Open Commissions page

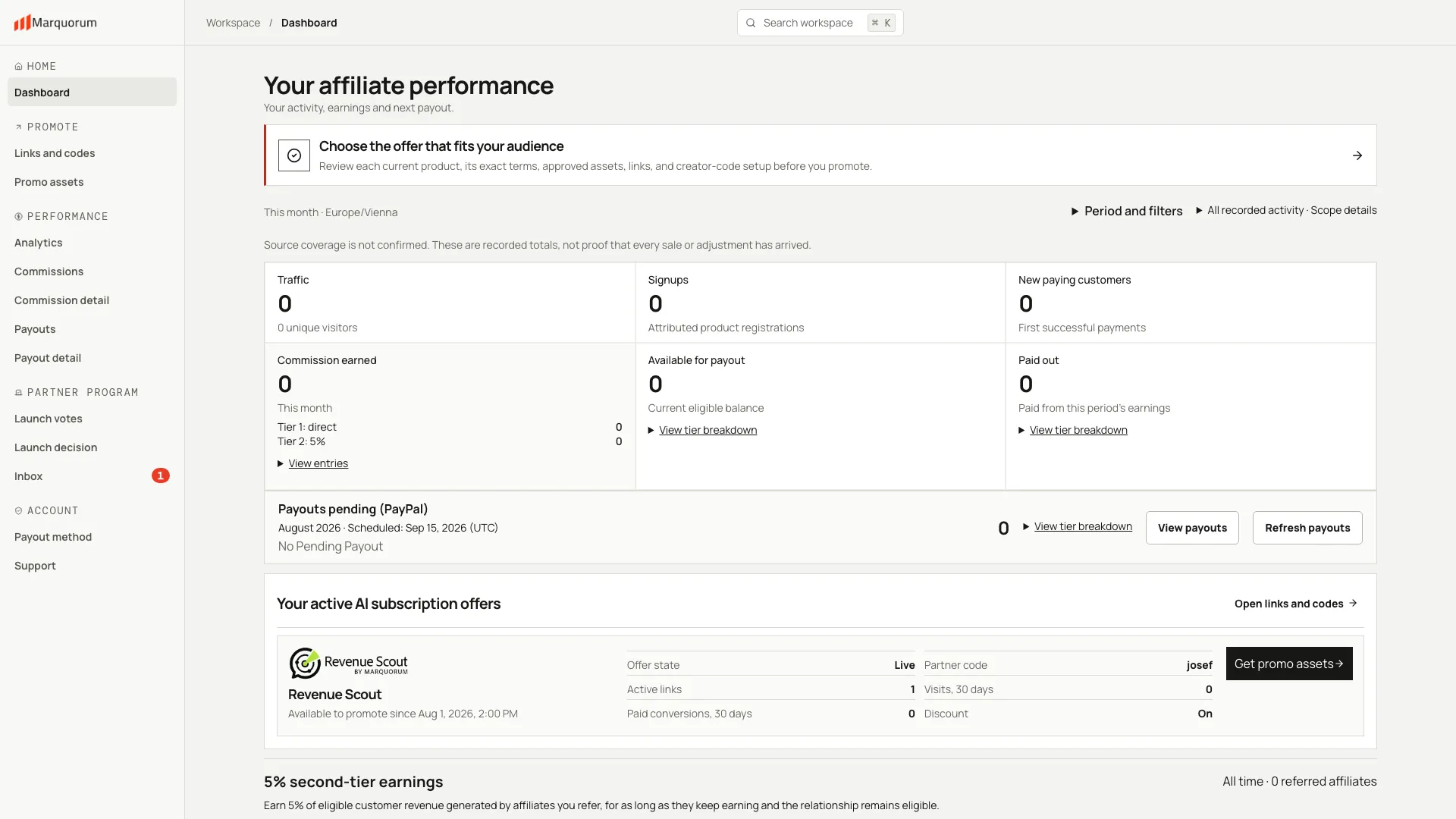pos(92,271)
